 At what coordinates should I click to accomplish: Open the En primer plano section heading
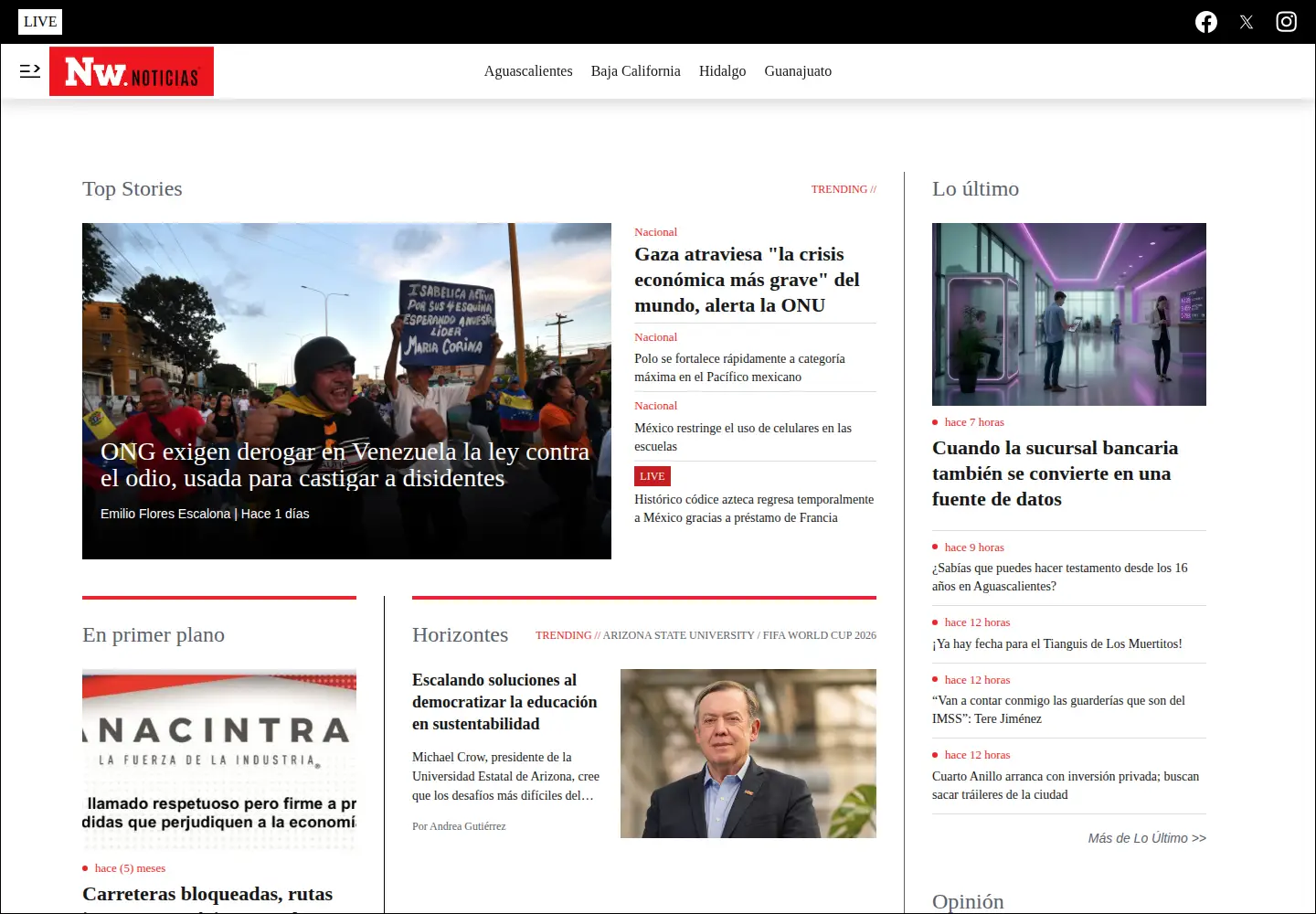click(x=154, y=634)
